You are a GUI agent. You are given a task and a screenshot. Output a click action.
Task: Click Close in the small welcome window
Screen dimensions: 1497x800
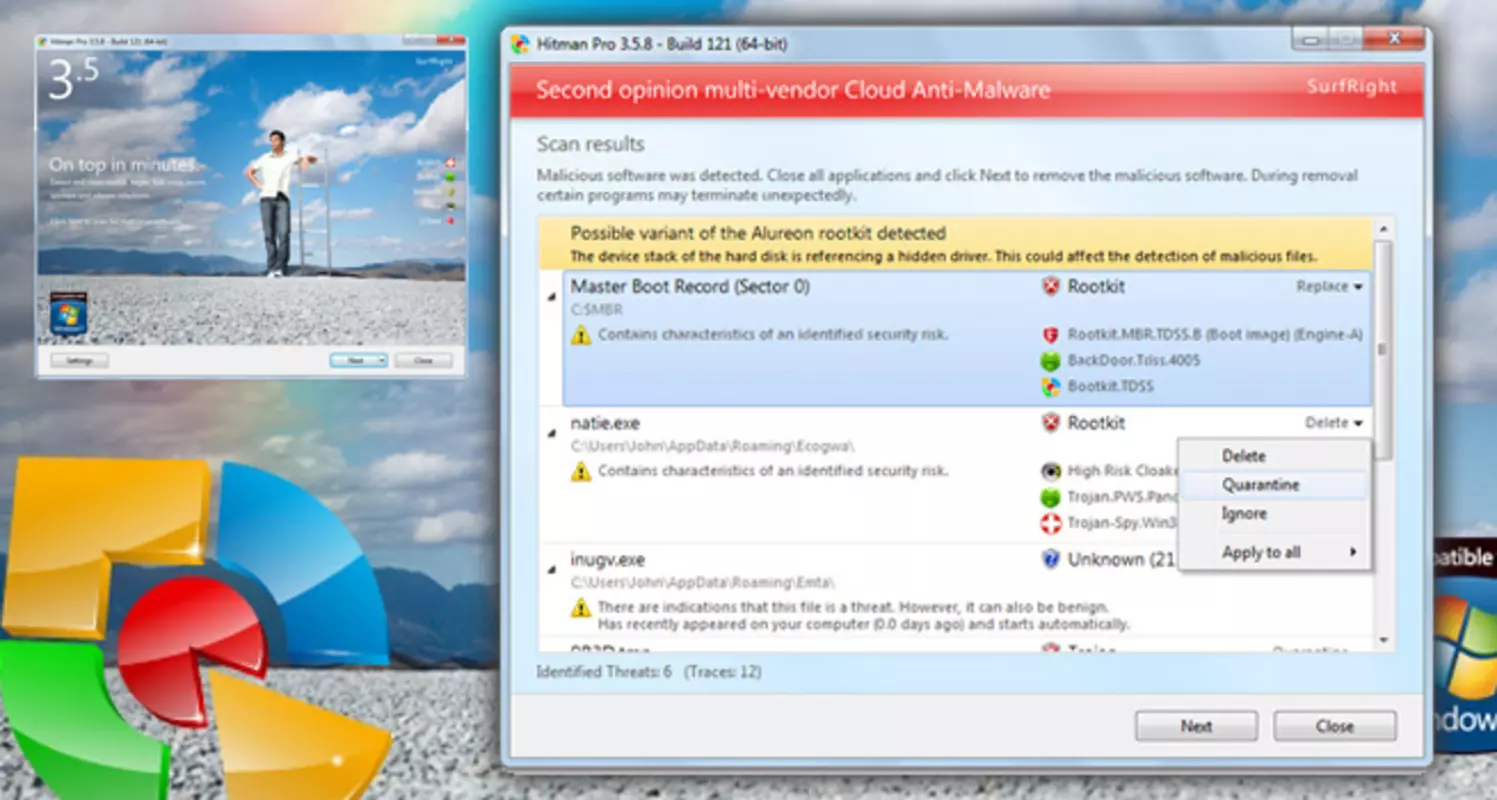[x=423, y=360]
